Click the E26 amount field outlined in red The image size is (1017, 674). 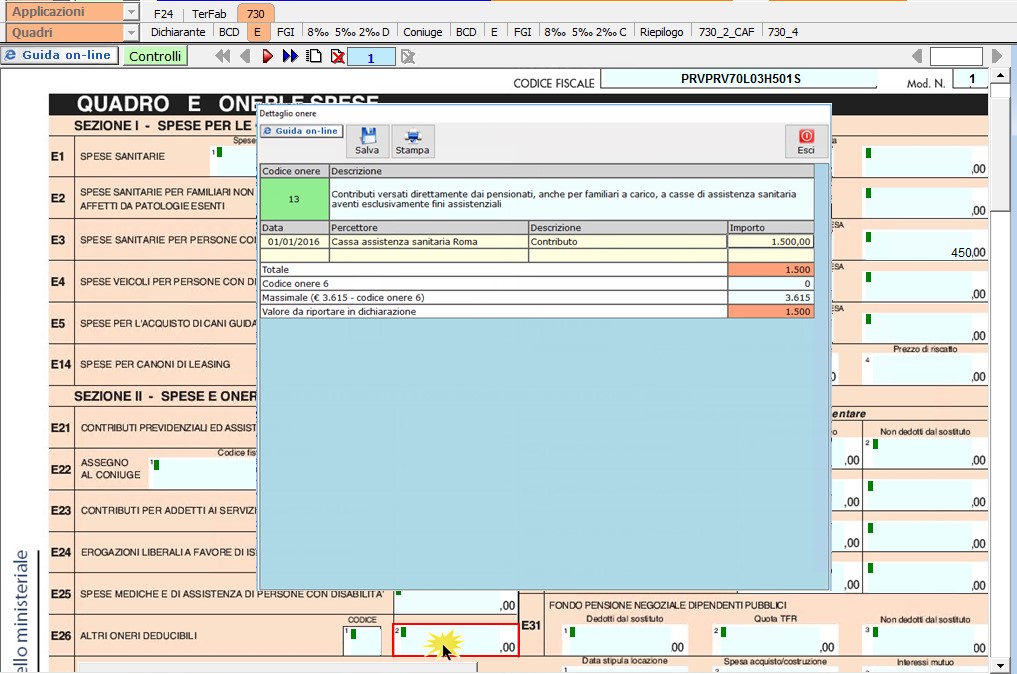(x=455, y=640)
